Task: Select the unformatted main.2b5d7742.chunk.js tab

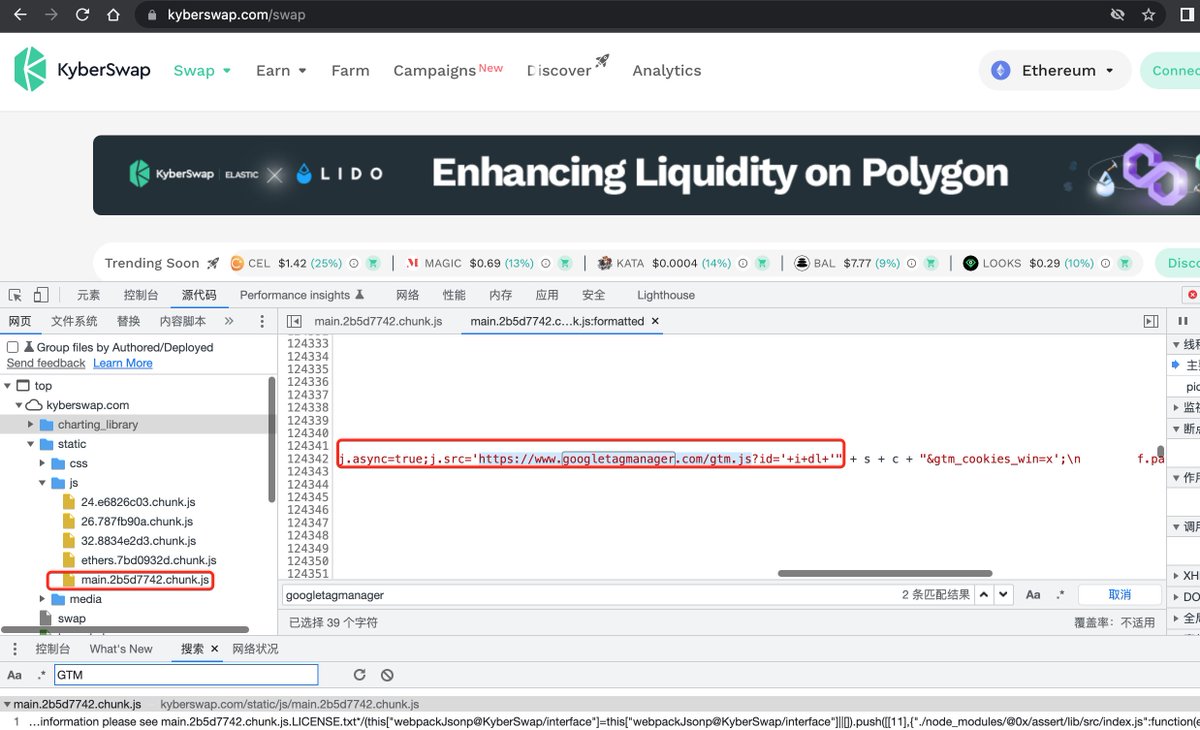Action: point(378,321)
